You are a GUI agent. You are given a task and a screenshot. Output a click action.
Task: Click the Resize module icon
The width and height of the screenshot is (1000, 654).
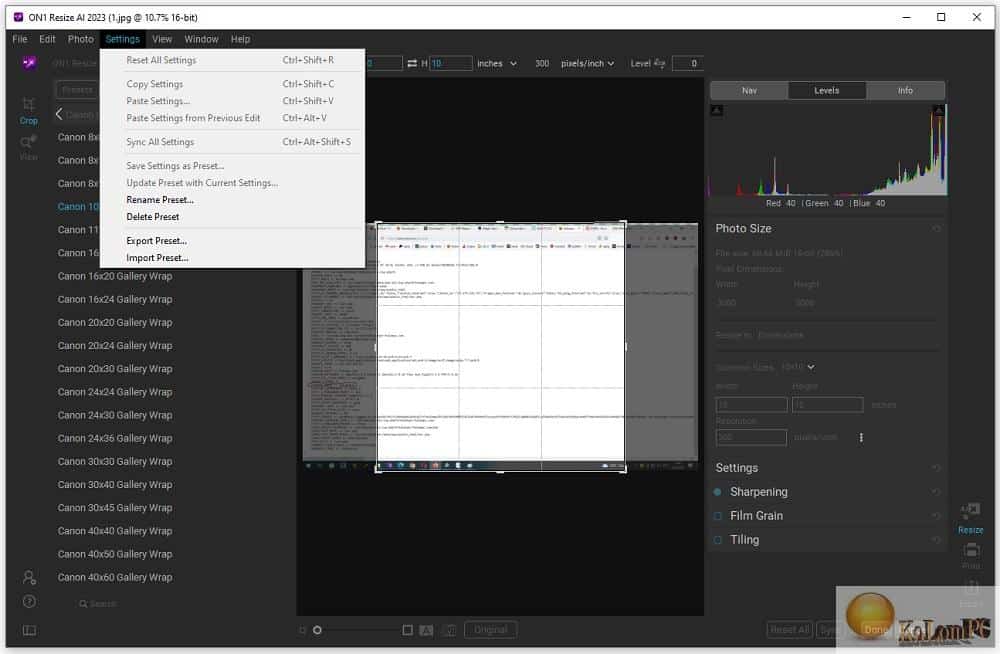(x=970, y=517)
